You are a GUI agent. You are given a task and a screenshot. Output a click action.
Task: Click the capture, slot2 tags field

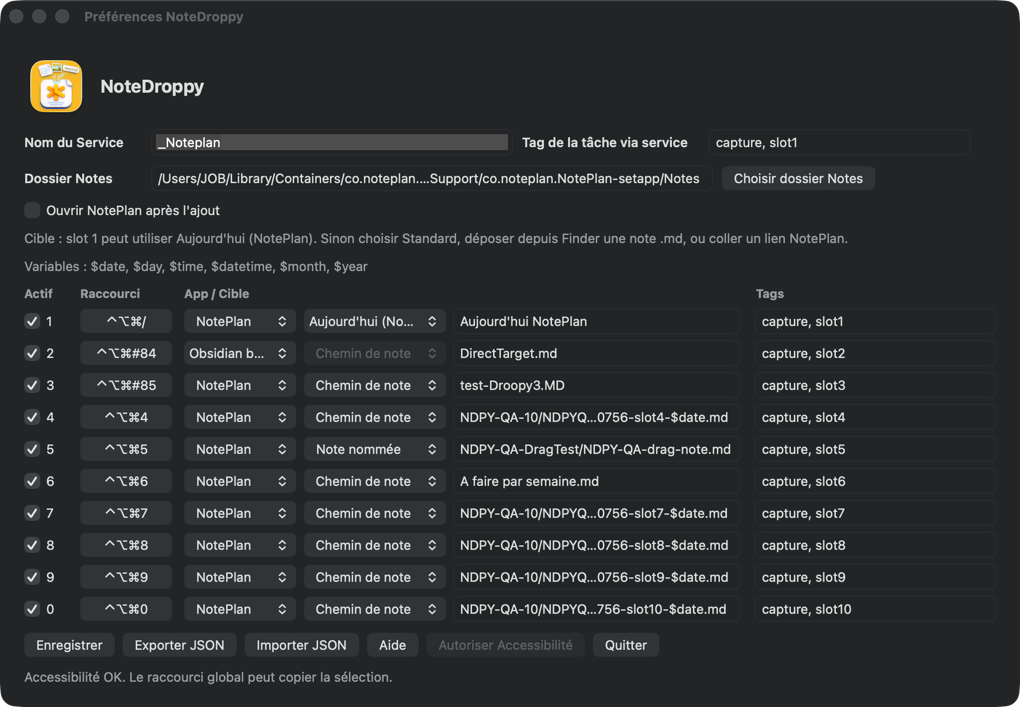[876, 353]
